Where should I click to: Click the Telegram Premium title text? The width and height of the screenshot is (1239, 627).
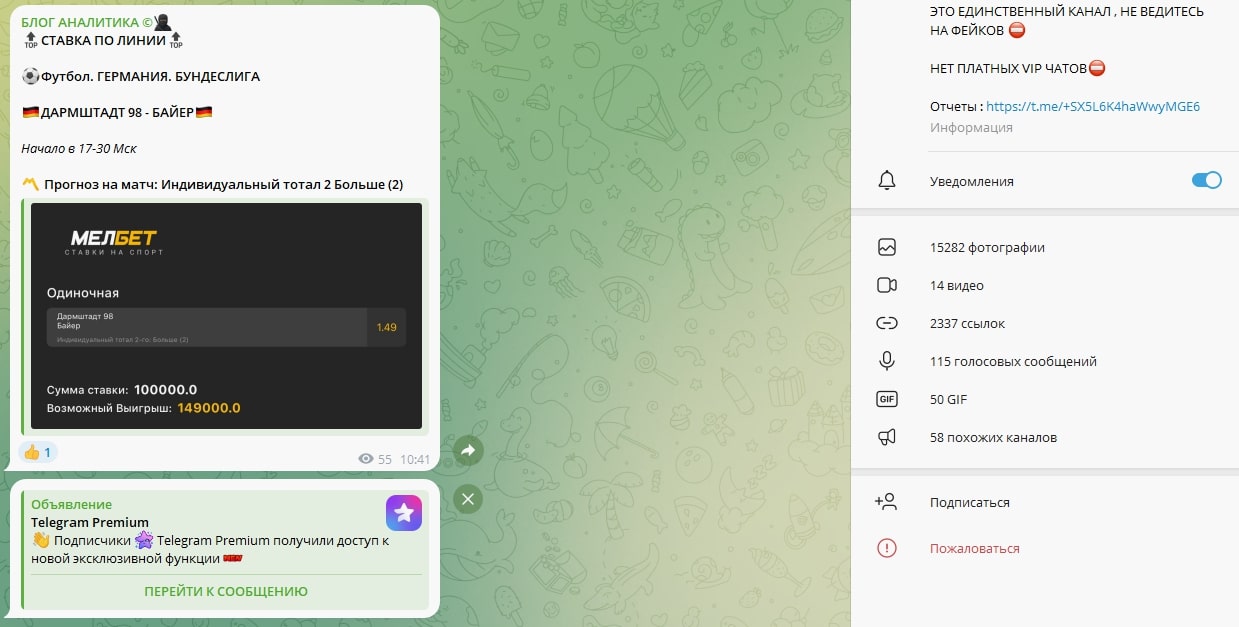click(x=90, y=522)
